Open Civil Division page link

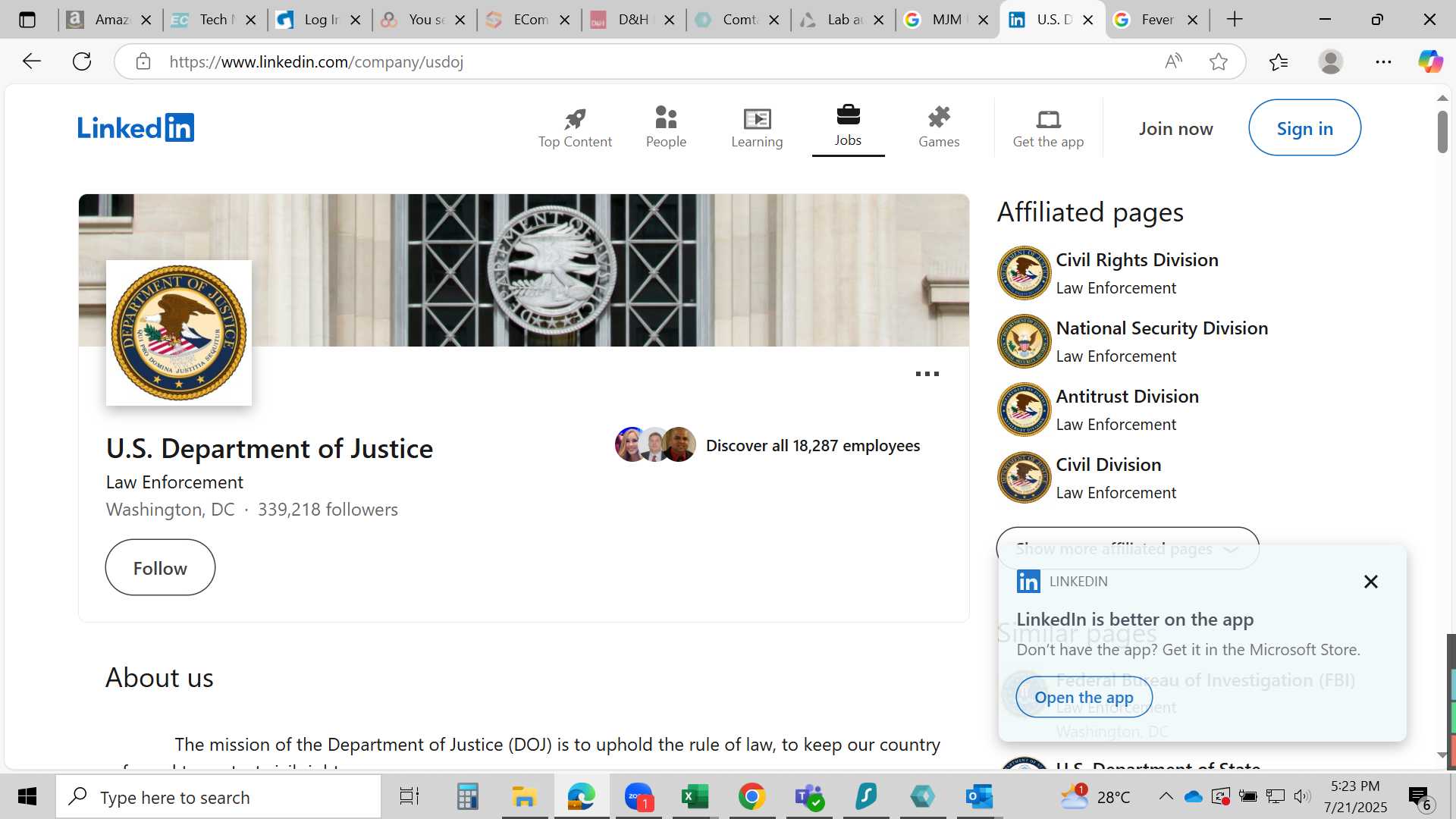click(x=1108, y=465)
